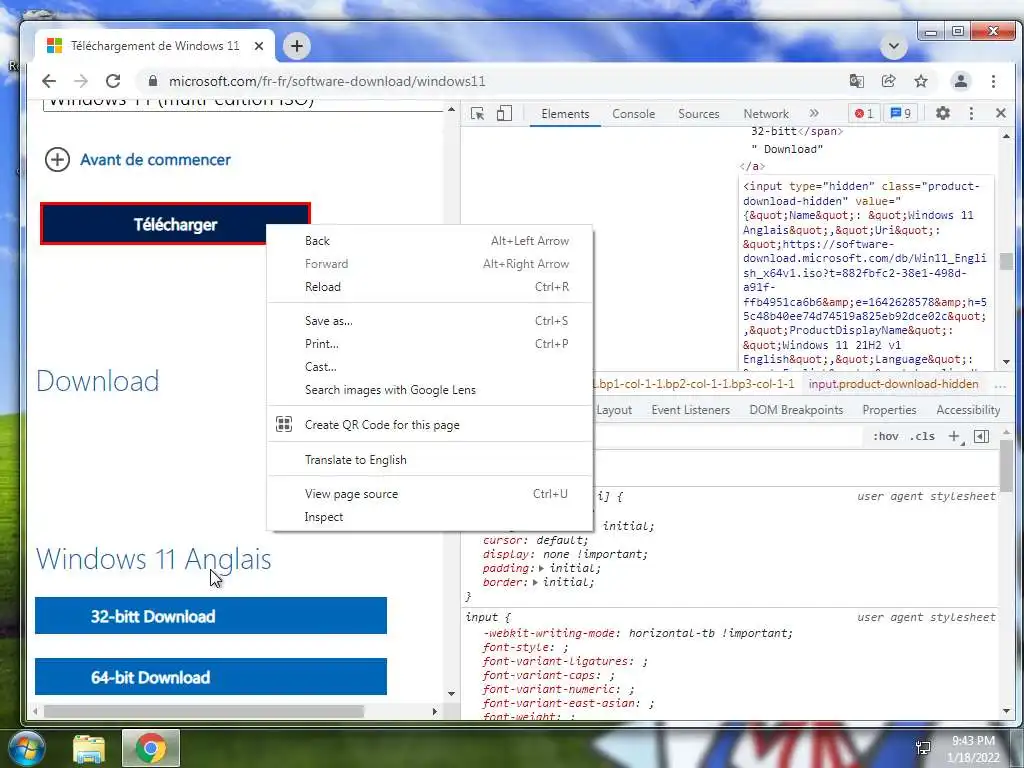Select Translate to English in context menu
The height and width of the screenshot is (768, 1024).
[x=430, y=460]
